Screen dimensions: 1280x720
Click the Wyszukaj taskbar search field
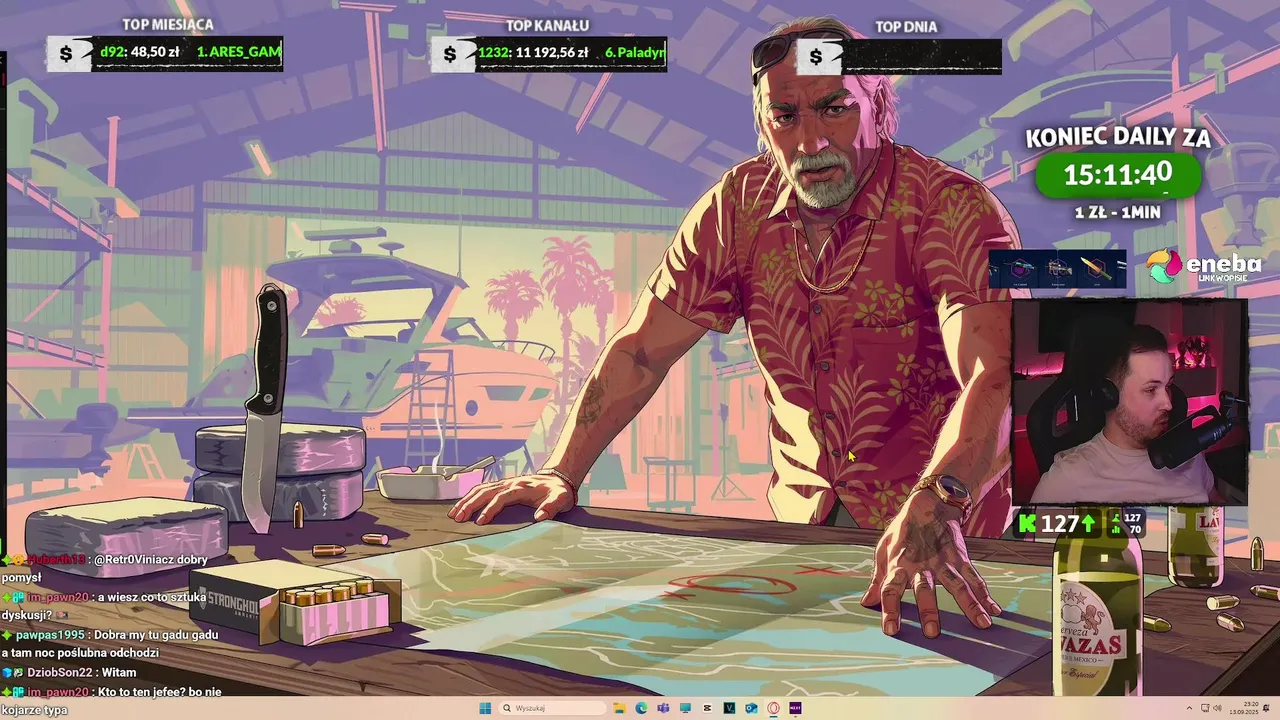tap(552, 708)
